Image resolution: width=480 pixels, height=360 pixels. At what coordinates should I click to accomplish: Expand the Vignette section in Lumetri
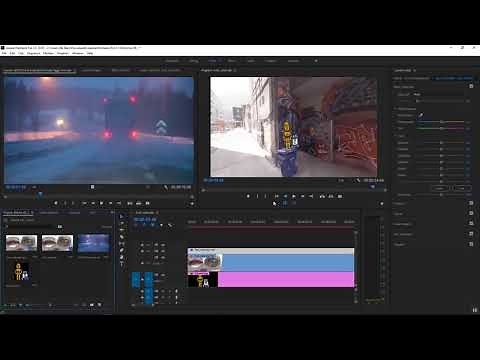[x=400, y=244]
